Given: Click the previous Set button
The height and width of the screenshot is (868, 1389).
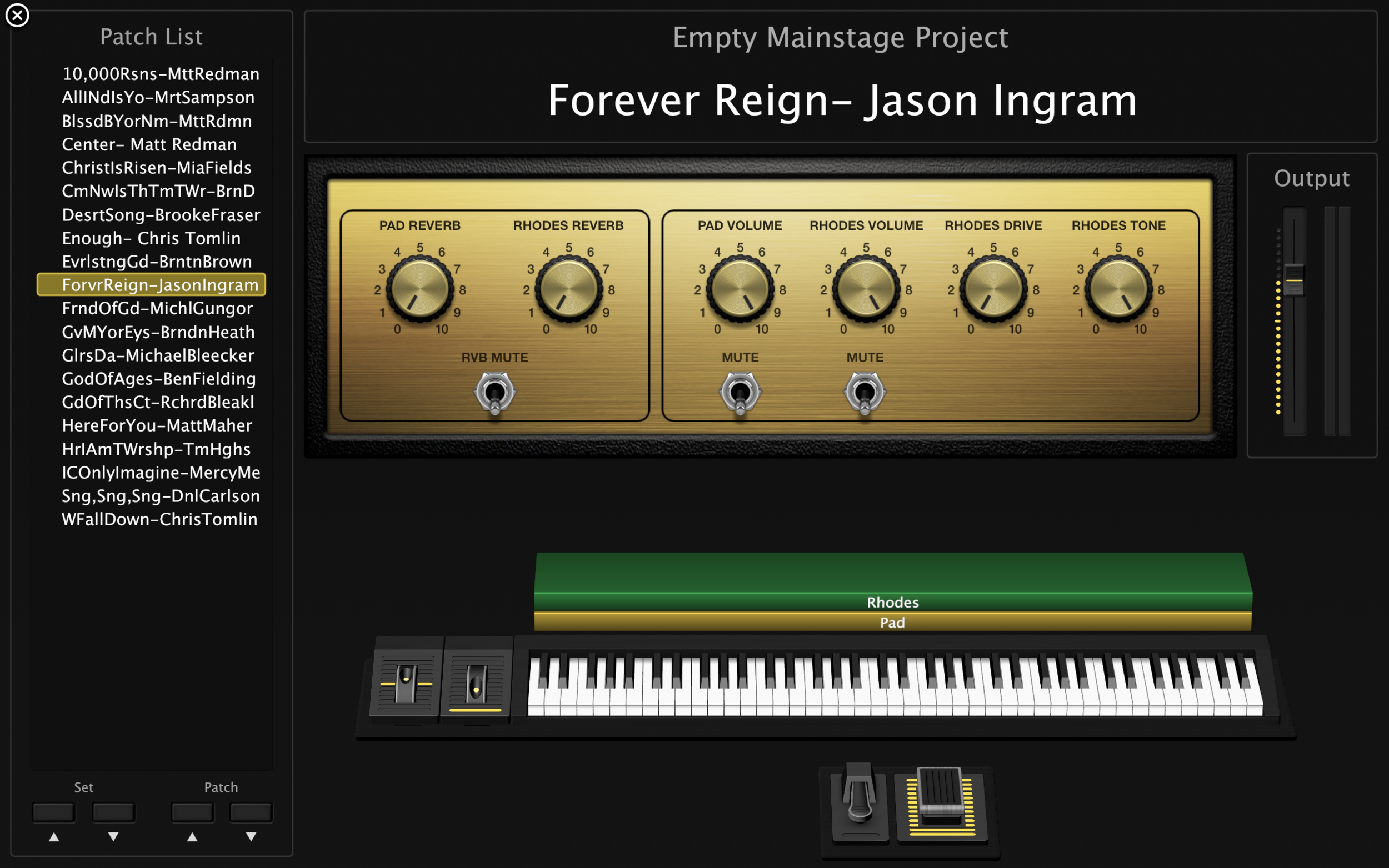Looking at the screenshot, I should pyautogui.click(x=54, y=812).
